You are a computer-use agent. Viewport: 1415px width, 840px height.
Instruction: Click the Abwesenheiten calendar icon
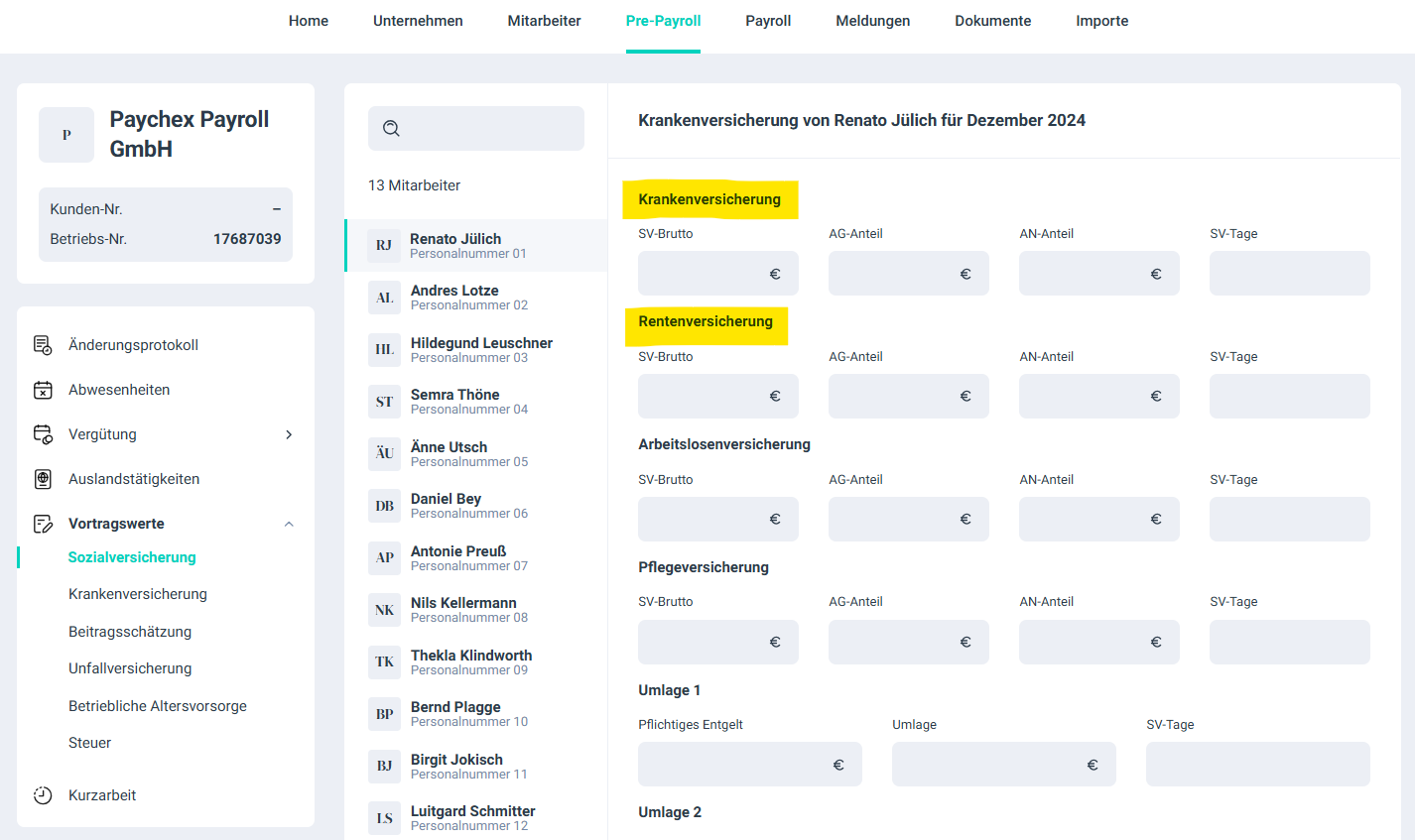click(43, 390)
